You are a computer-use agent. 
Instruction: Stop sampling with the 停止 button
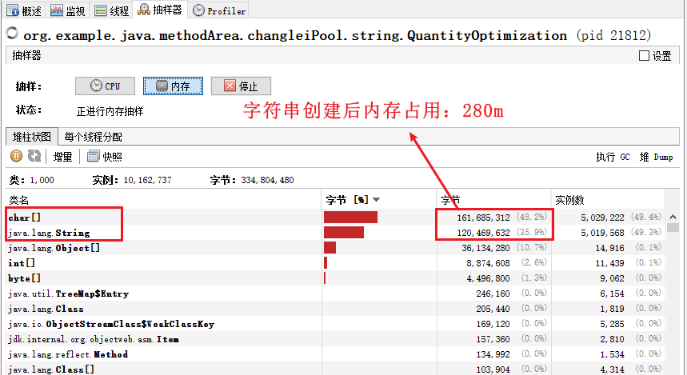click(x=241, y=86)
